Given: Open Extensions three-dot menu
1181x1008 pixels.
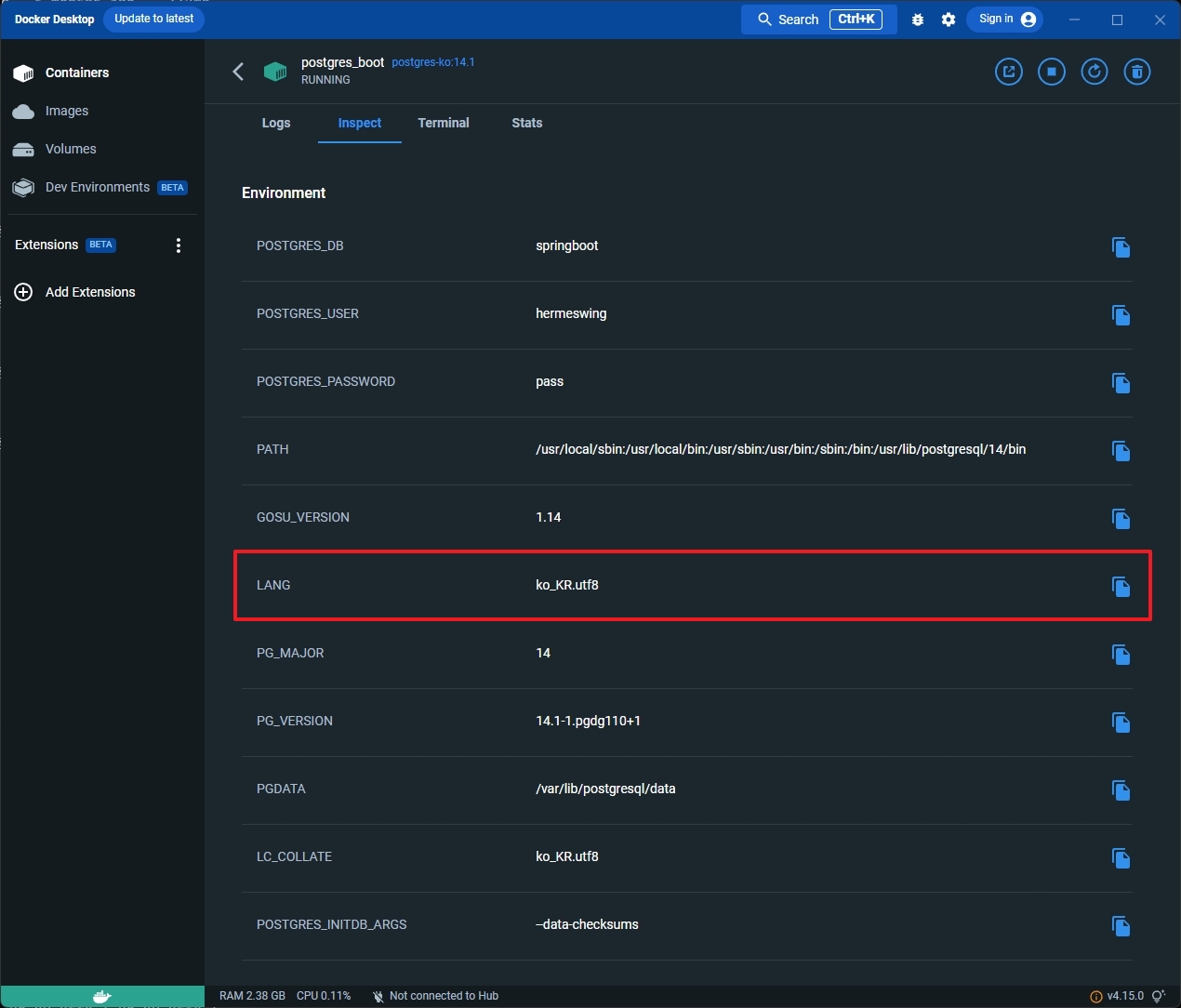Looking at the screenshot, I should pyautogui.click(x=179, y=245).
